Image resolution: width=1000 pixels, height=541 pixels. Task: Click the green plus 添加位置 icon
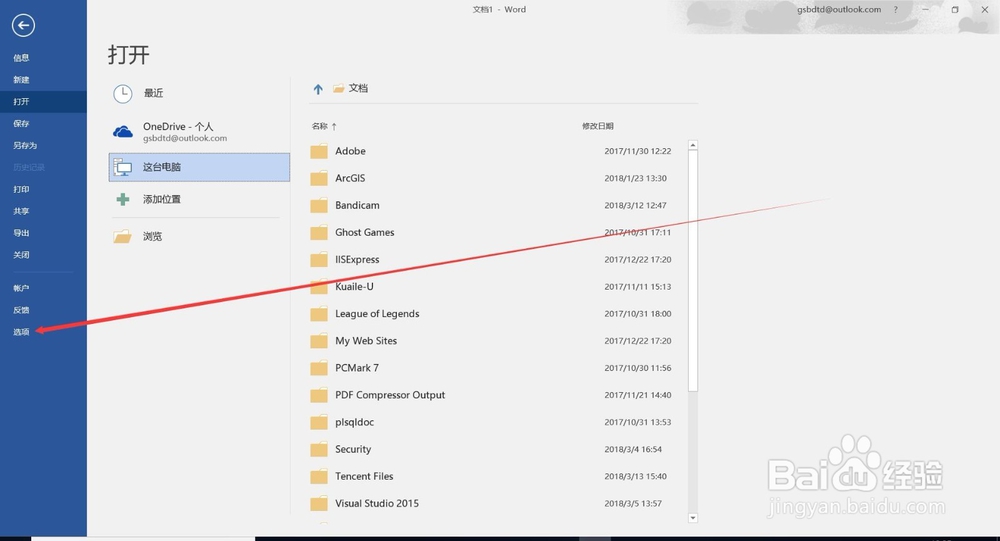pos(122,200)
